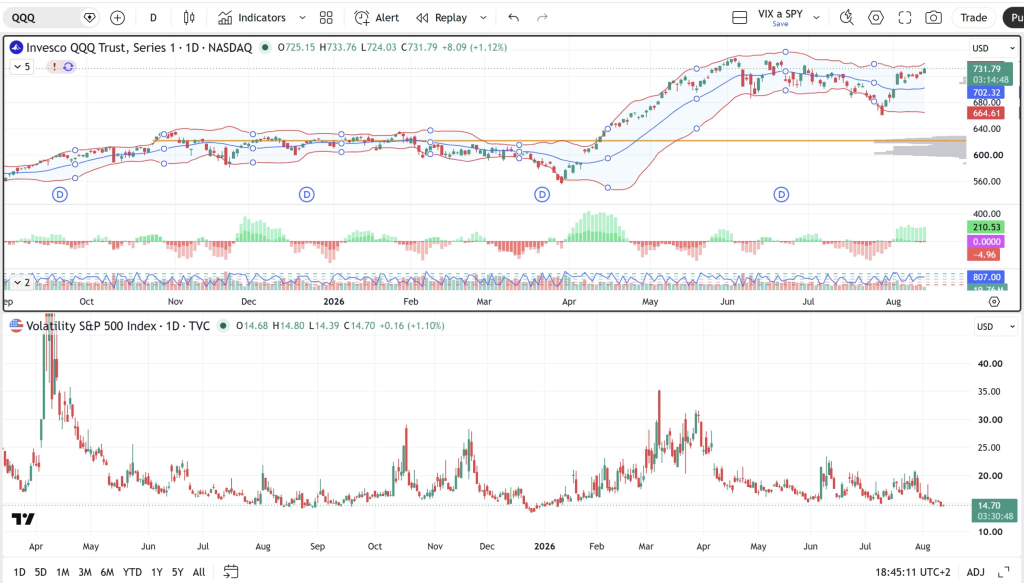This screenshot has height=583, width=1024.
Task: Open the QQQ chart USD currency dropdown
Action: (x=993, y=48)
